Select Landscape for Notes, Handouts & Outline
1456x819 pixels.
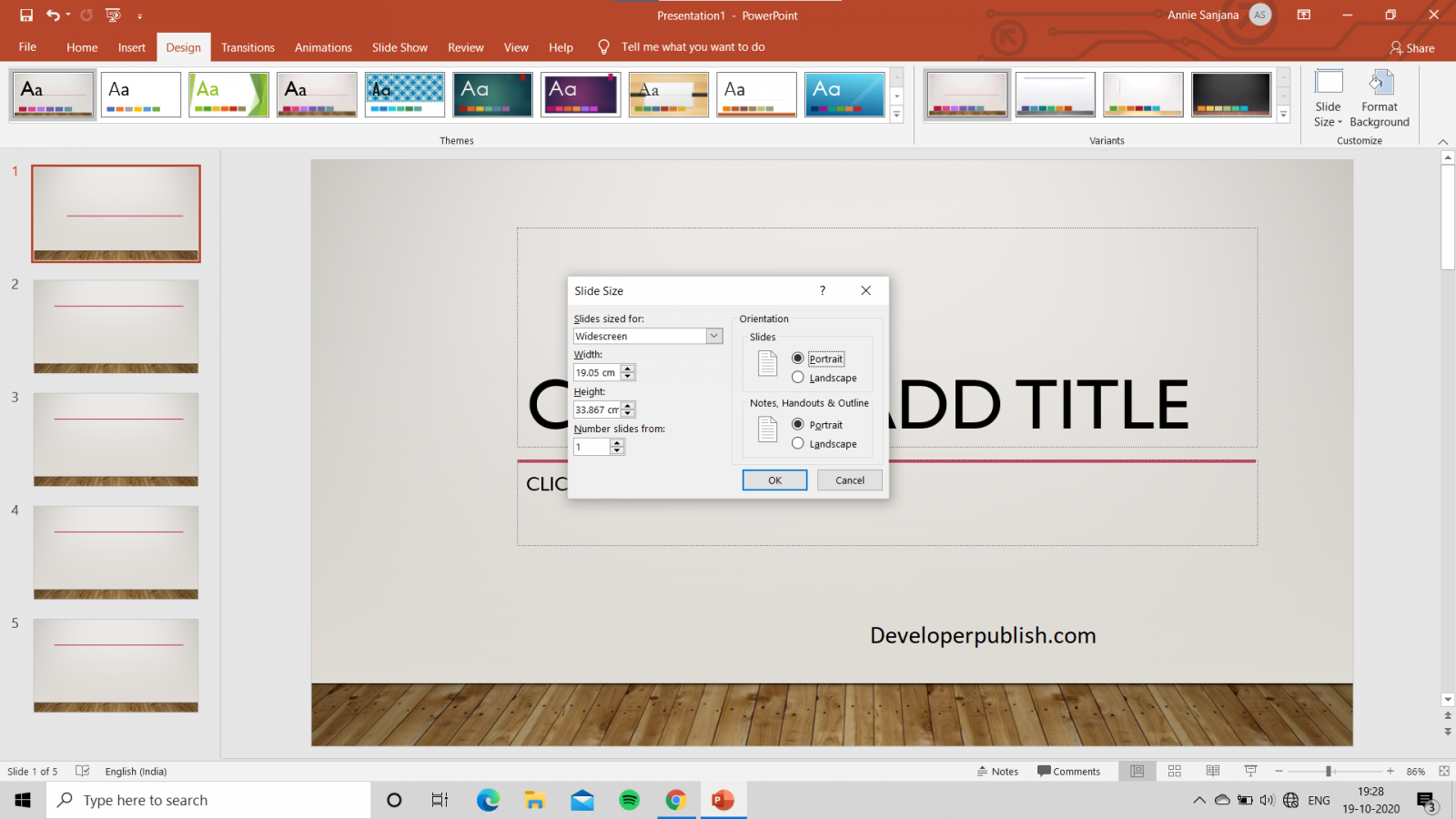(x=798, y=444)
